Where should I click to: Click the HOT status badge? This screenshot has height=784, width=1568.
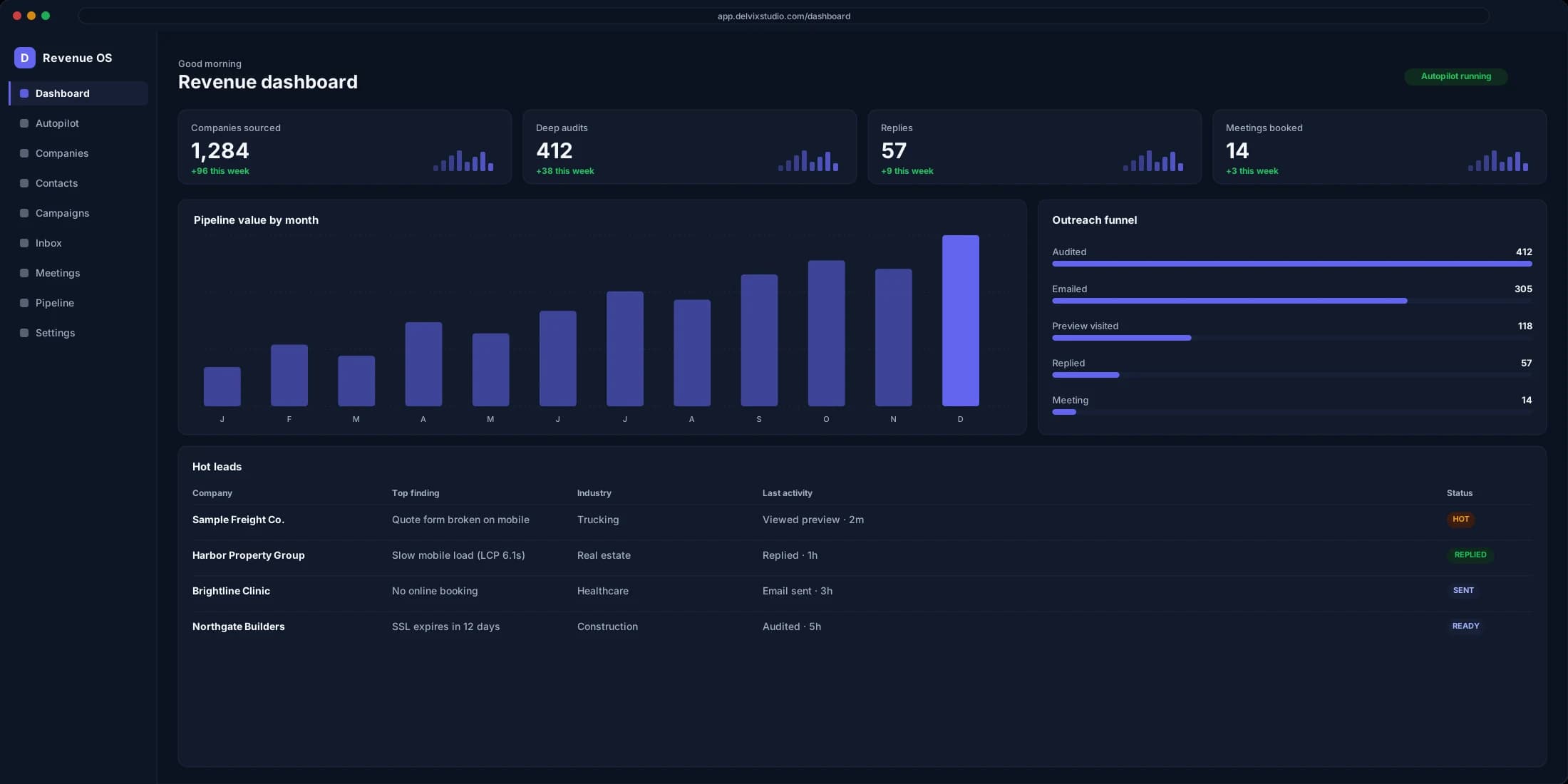tap(1460, 519)
